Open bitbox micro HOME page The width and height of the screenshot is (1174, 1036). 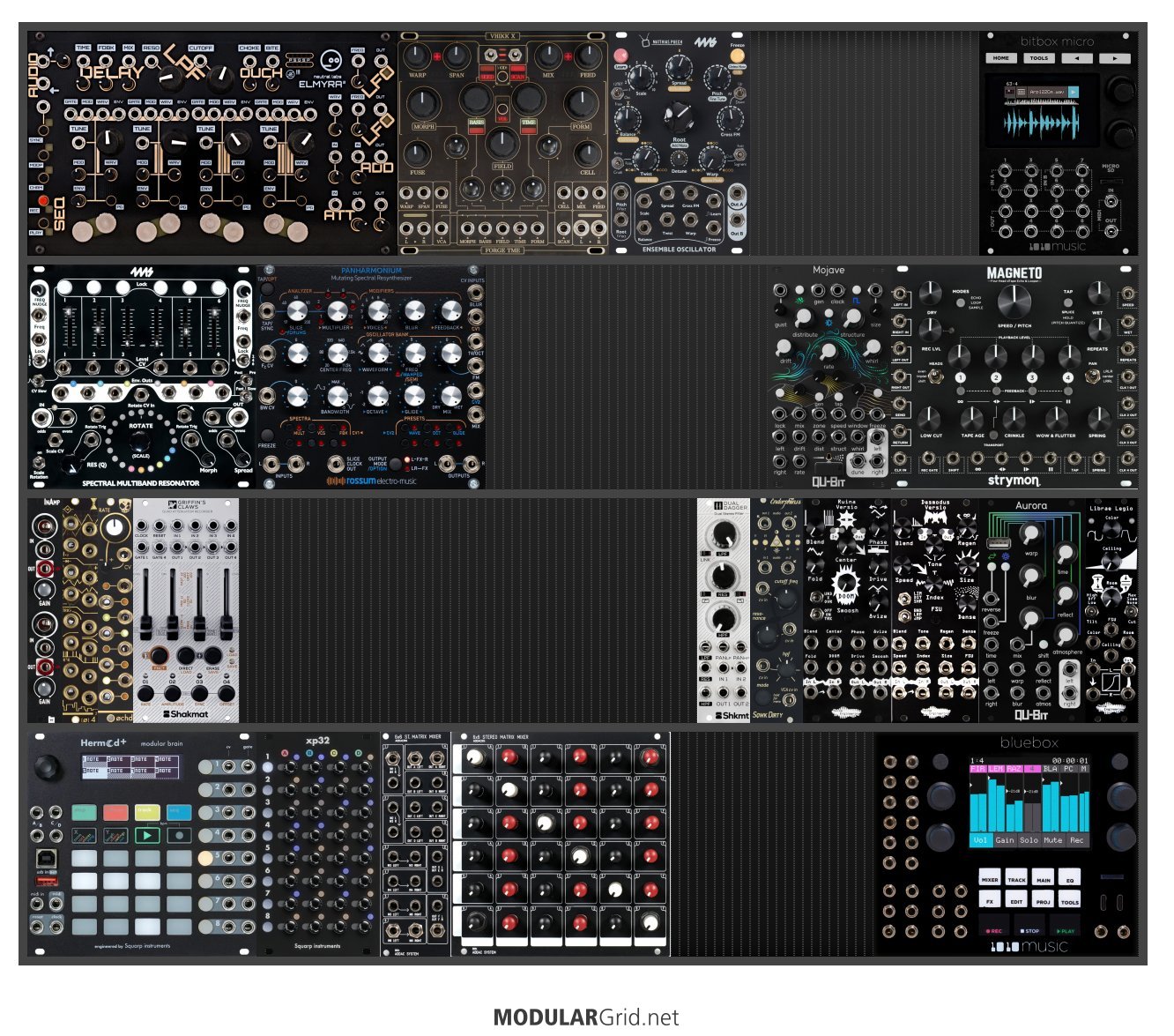(1002, 58)
